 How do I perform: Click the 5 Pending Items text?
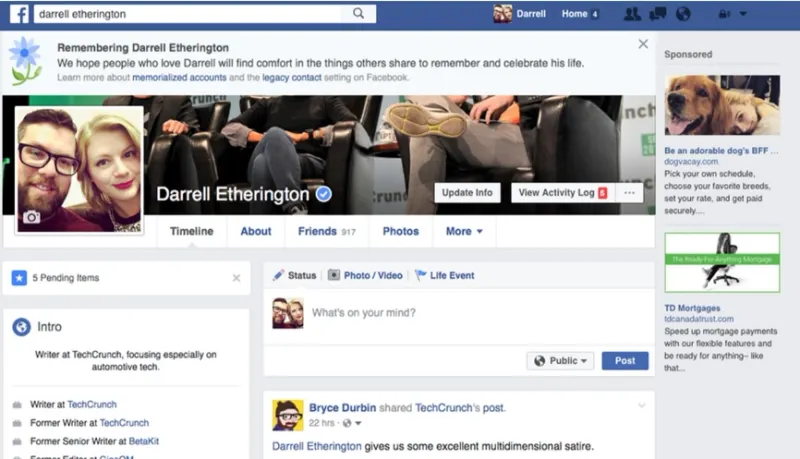(x=66, y=278)
